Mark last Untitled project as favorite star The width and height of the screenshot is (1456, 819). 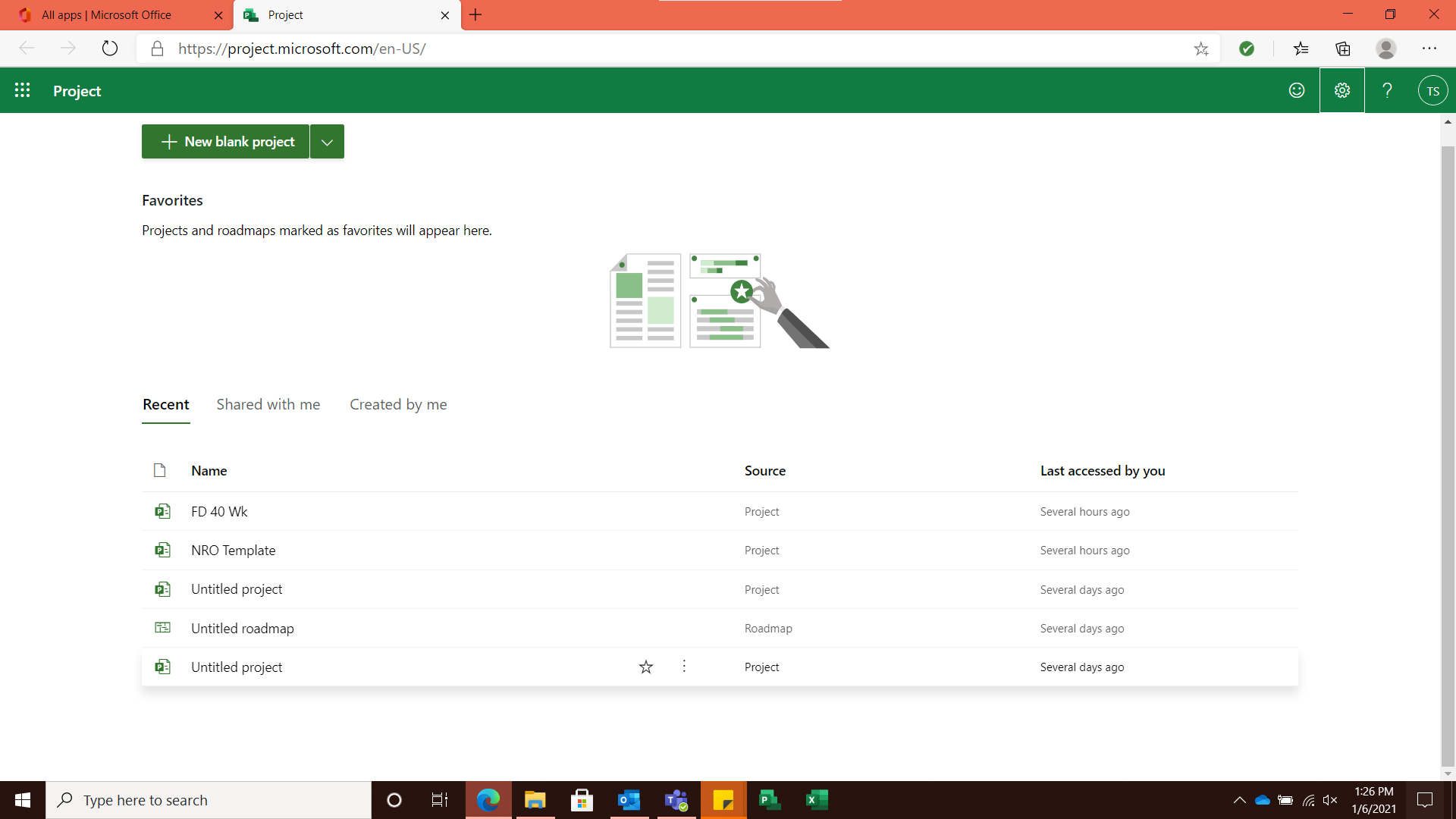646,667
